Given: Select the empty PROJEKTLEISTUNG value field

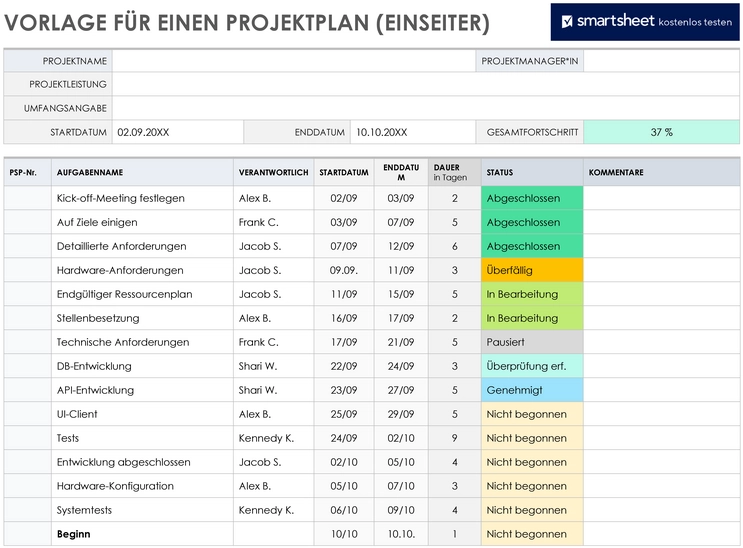Looking at the screenshot, I should pyautogui.click(x=426, y=84).
